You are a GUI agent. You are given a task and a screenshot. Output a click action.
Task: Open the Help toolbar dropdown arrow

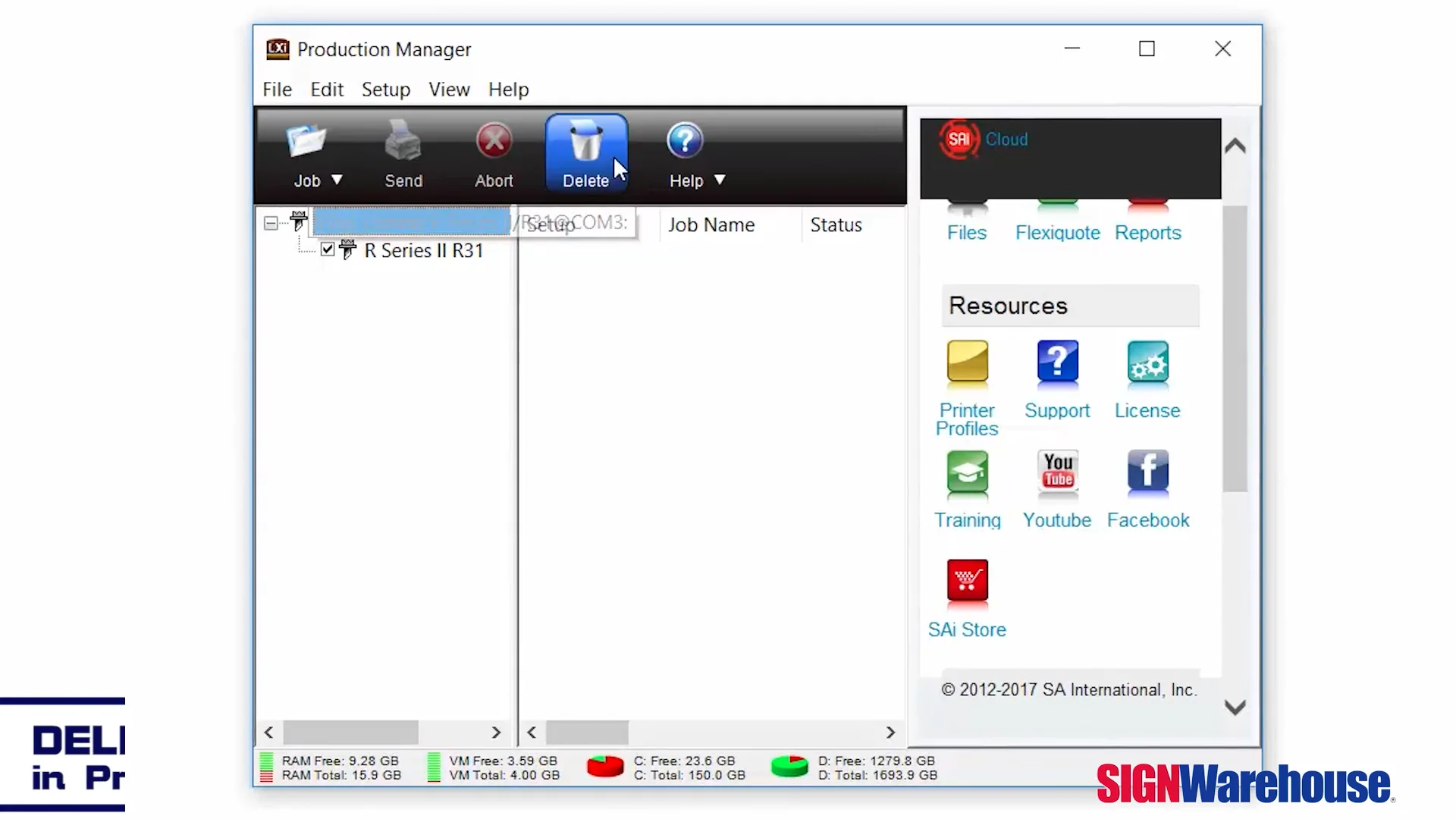(720, 180)
